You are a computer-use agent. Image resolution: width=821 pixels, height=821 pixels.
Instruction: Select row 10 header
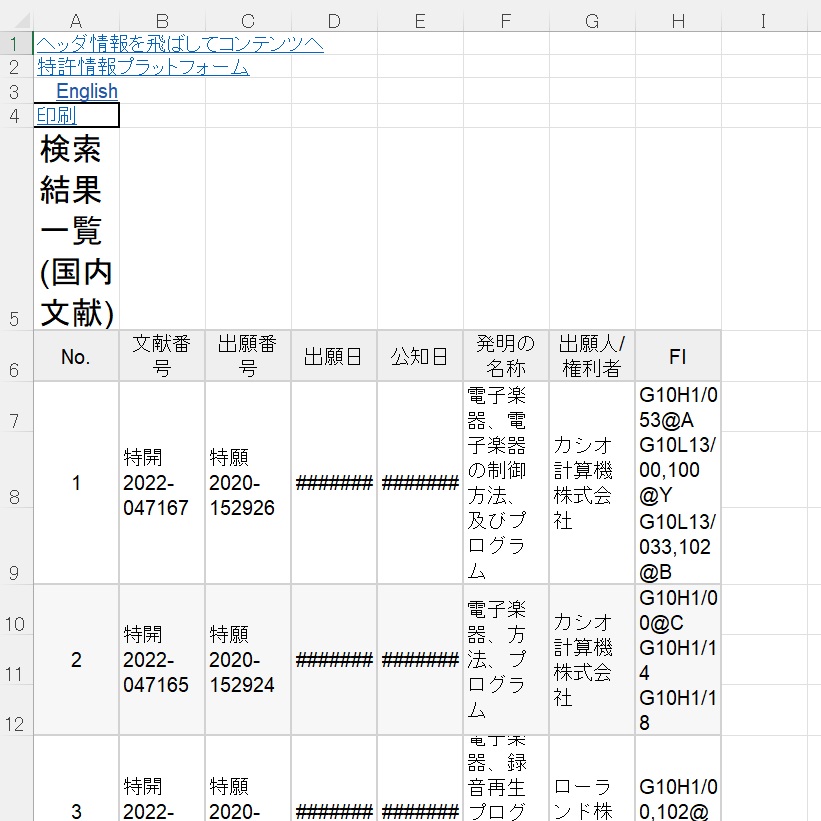[x=16, y=609]
